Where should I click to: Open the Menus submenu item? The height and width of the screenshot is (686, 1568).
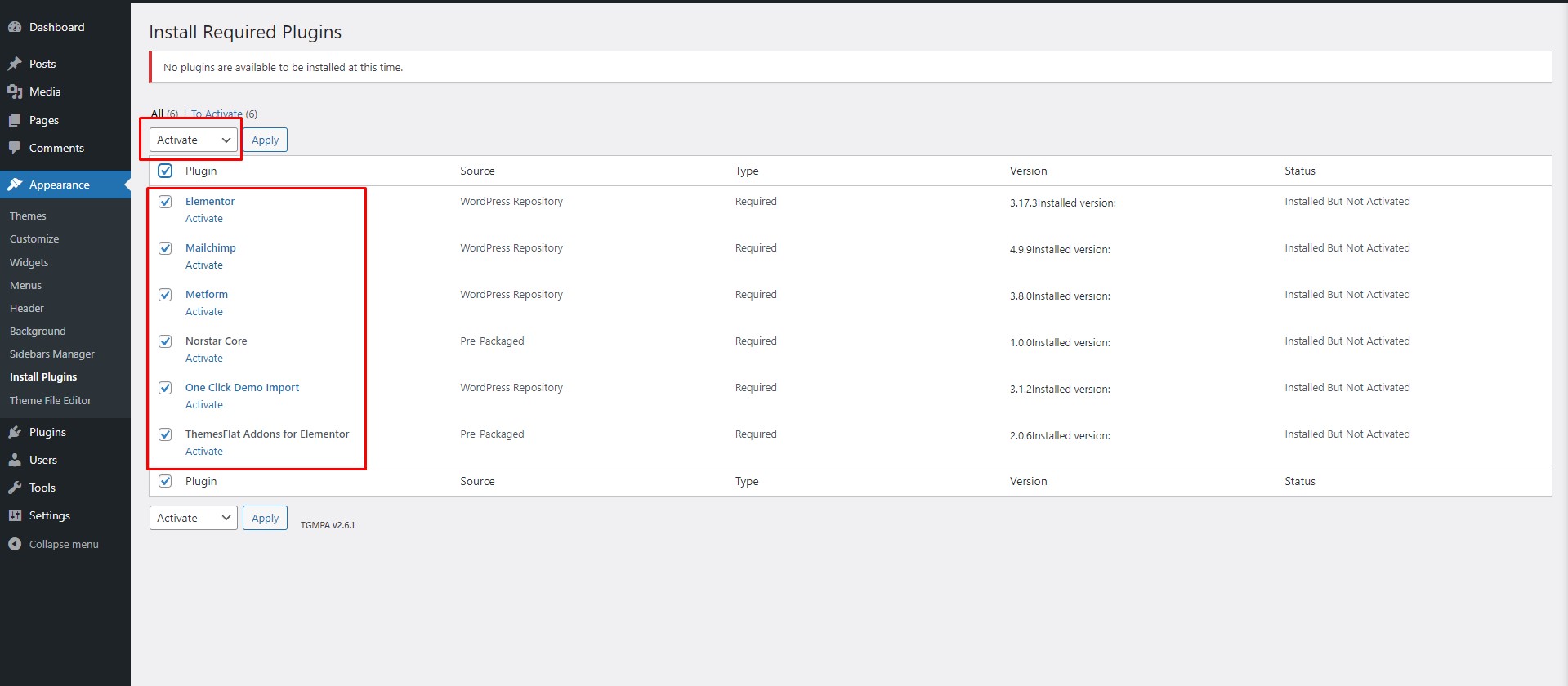coord(25,285)
